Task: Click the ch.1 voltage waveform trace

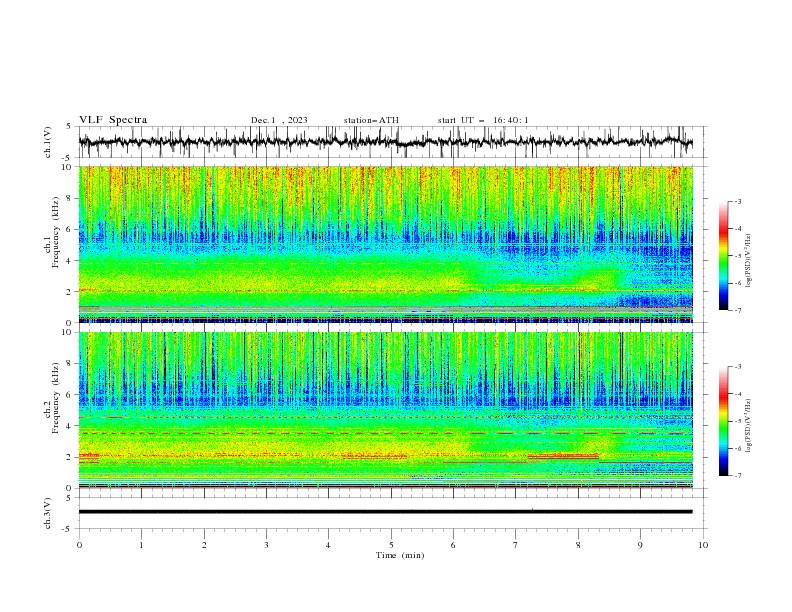Action: click(x=385, y=142)
